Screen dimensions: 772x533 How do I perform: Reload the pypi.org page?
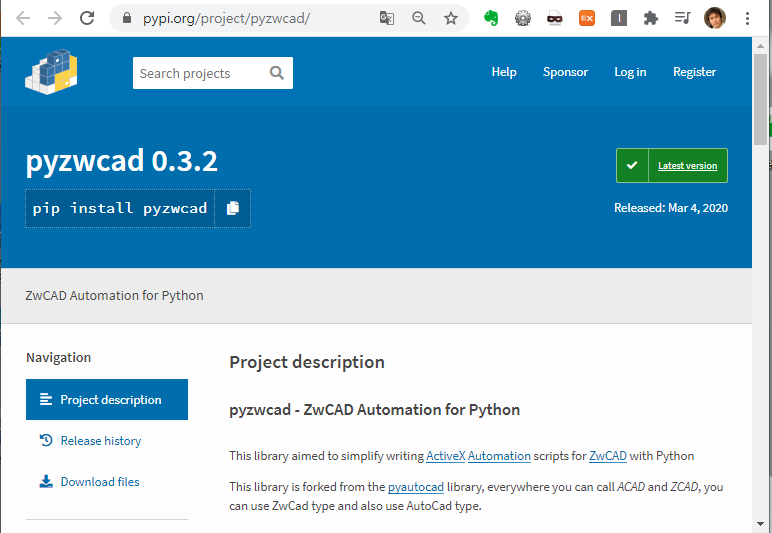(87, 19)
